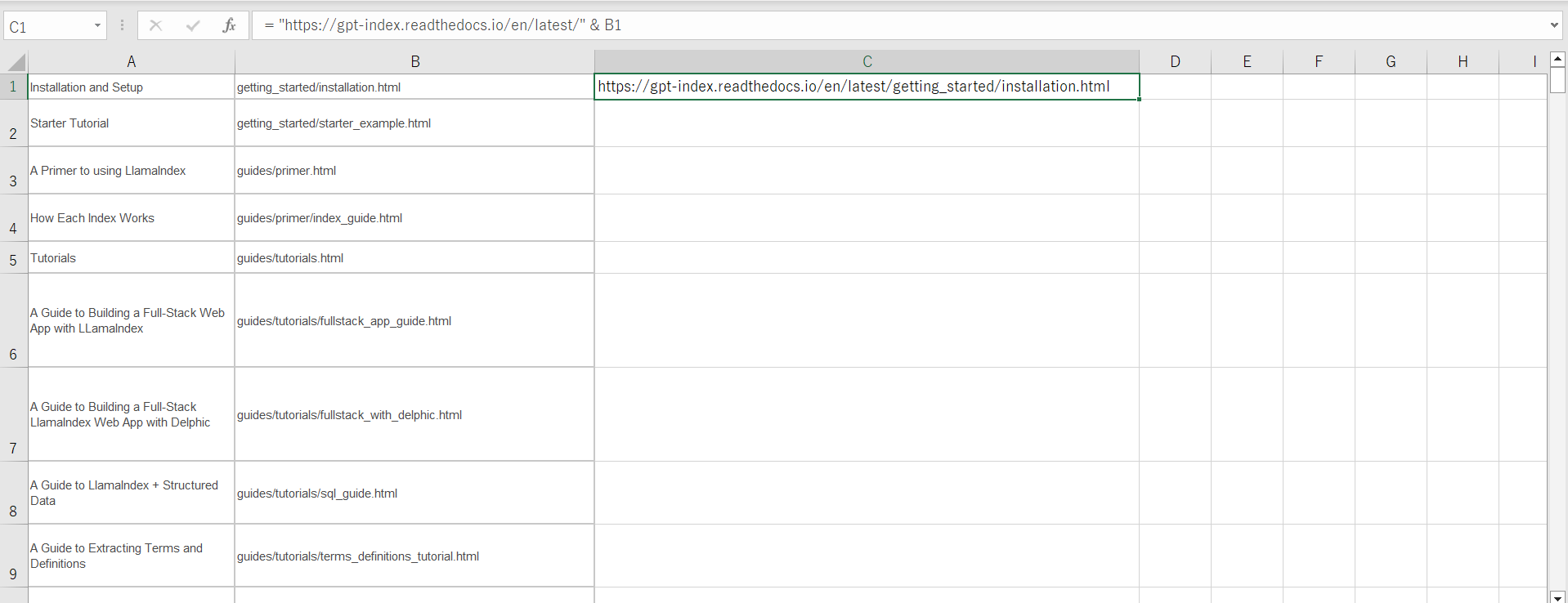
Task: Click the vertical scrollbar up arrow
Action: [1557, 59]
